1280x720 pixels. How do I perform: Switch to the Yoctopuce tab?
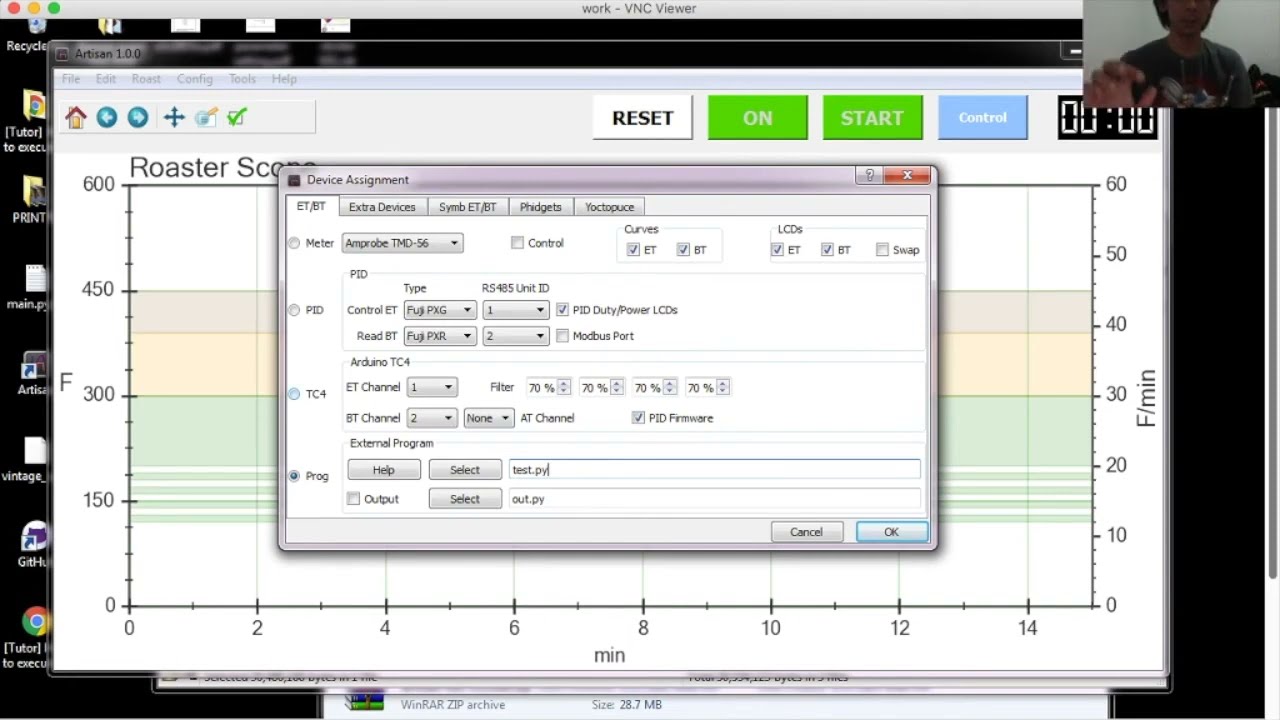point(609,207)
